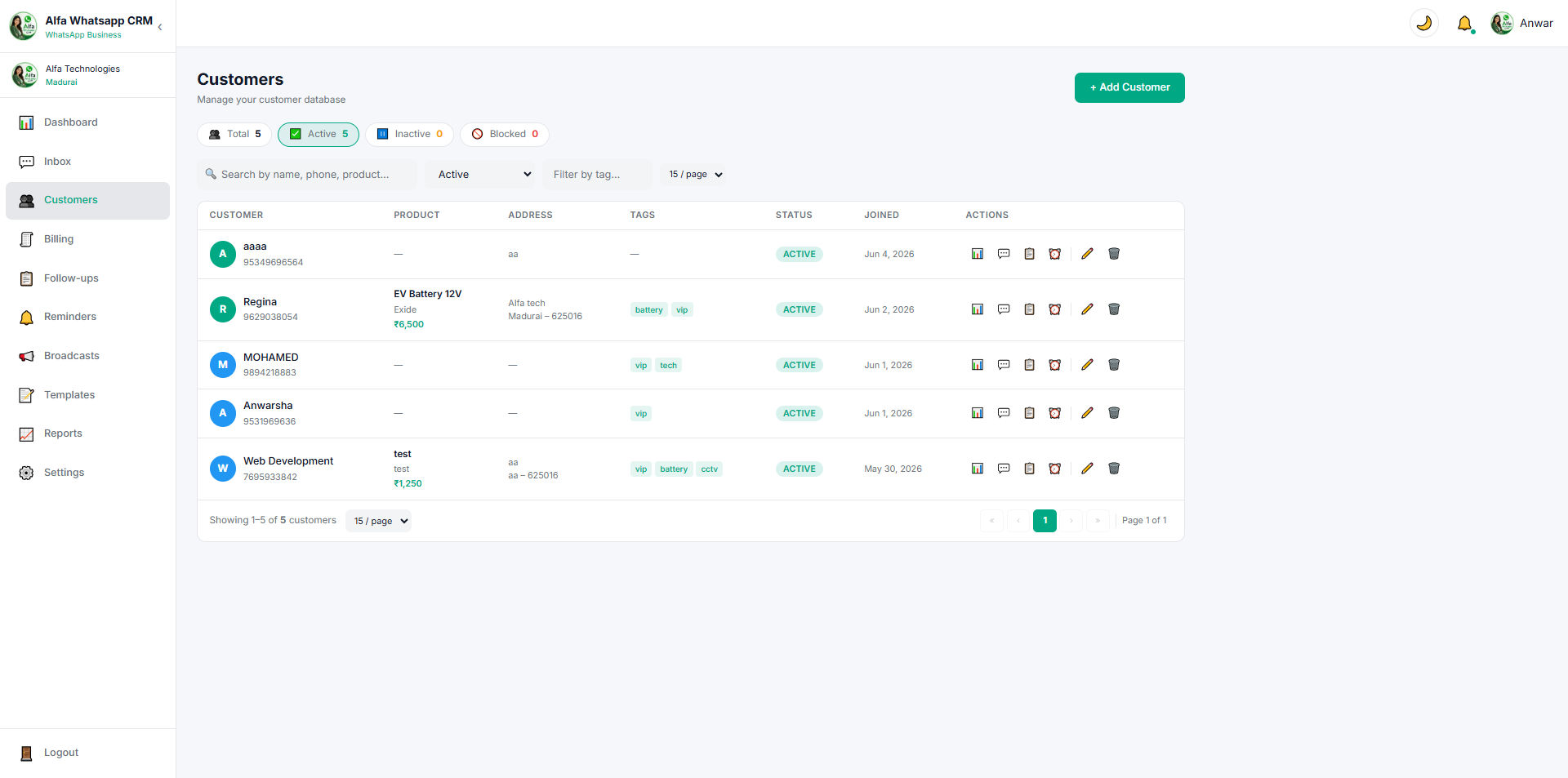
Task: Delete Web Development using trash icon
Action: 1113,469
